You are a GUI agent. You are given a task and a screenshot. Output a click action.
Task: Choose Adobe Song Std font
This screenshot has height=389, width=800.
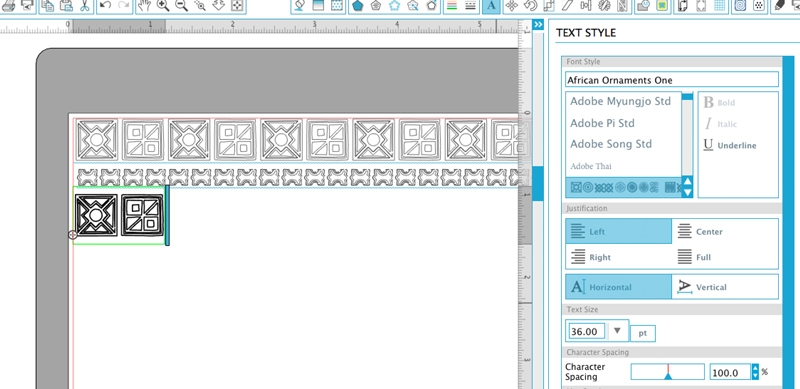pyautogui.click(x=611, y=144)
